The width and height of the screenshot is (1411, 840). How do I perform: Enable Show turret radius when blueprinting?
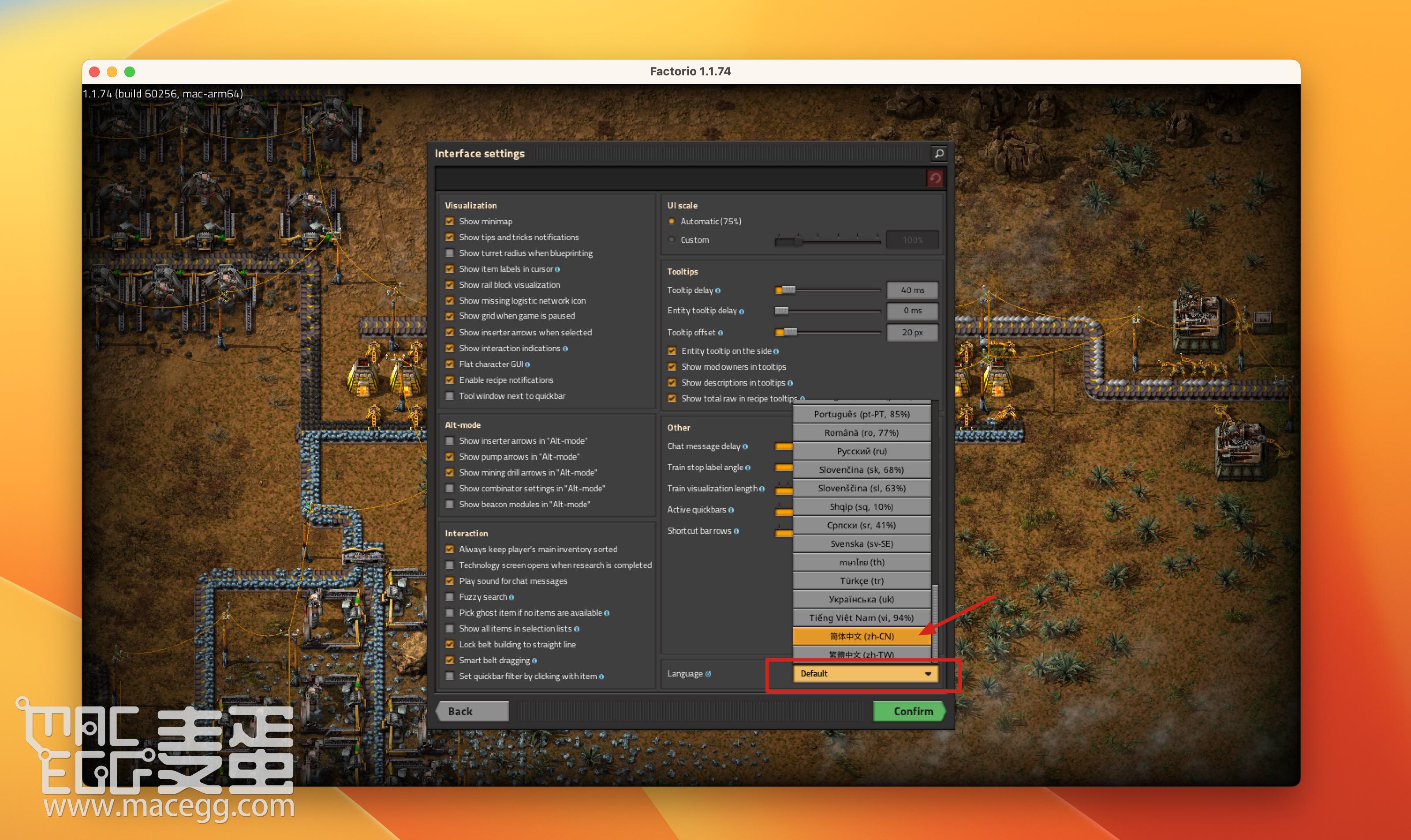tap(450, 253)
